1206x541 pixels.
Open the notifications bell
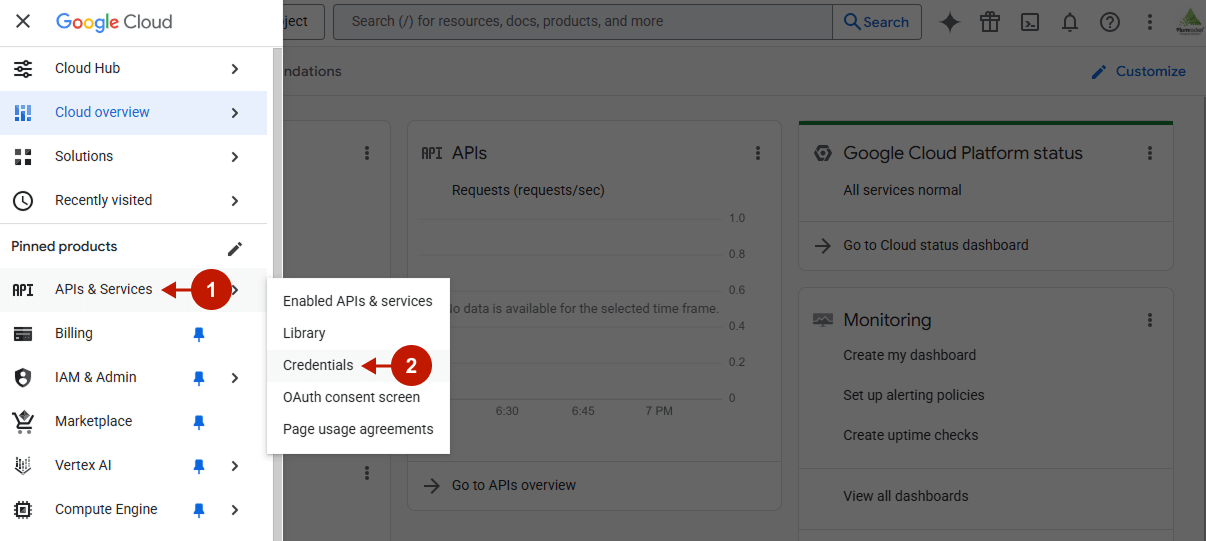[1070, 22]
